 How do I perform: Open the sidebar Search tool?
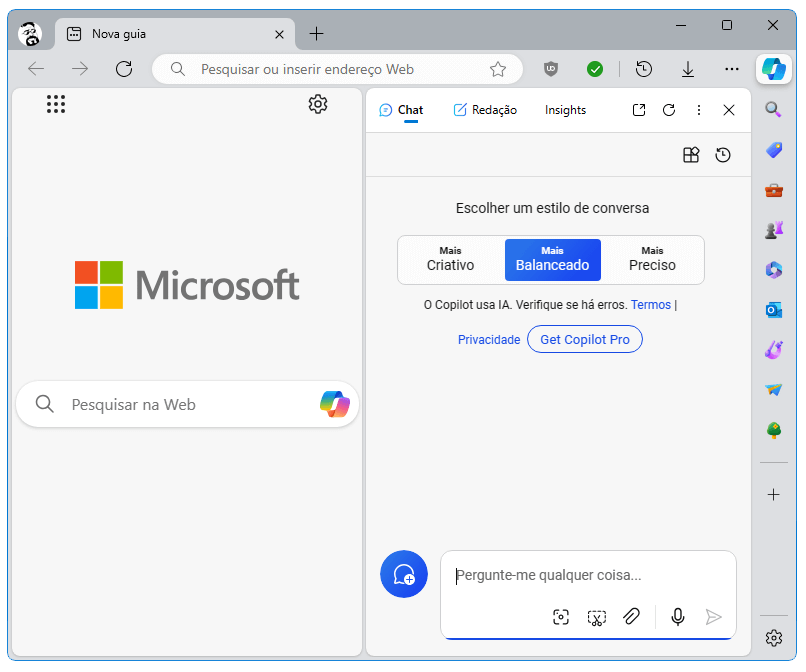(x=774, y=110)
